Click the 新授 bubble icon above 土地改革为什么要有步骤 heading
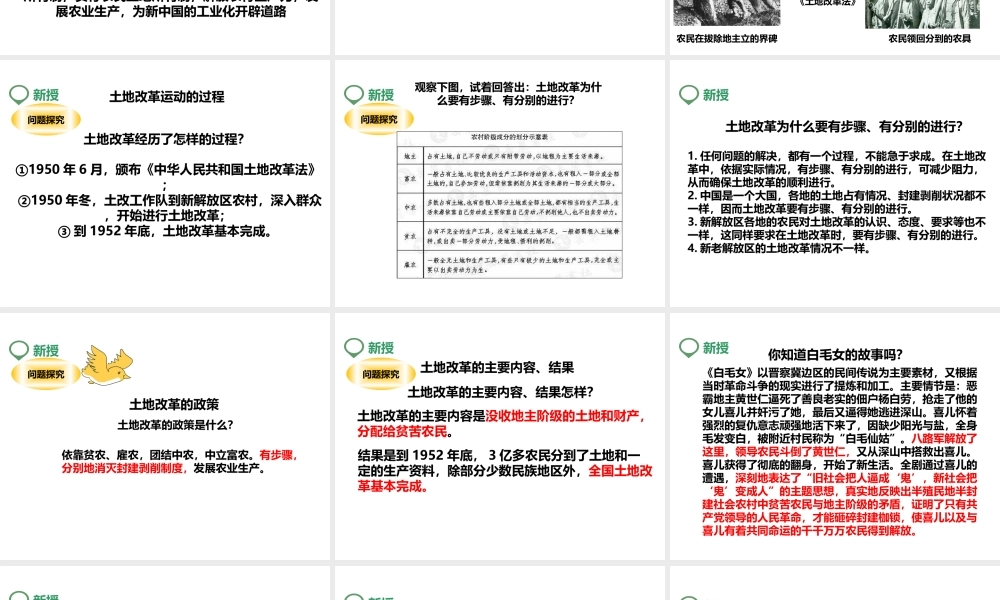The image size is (1000, 600). coord(689,94)
